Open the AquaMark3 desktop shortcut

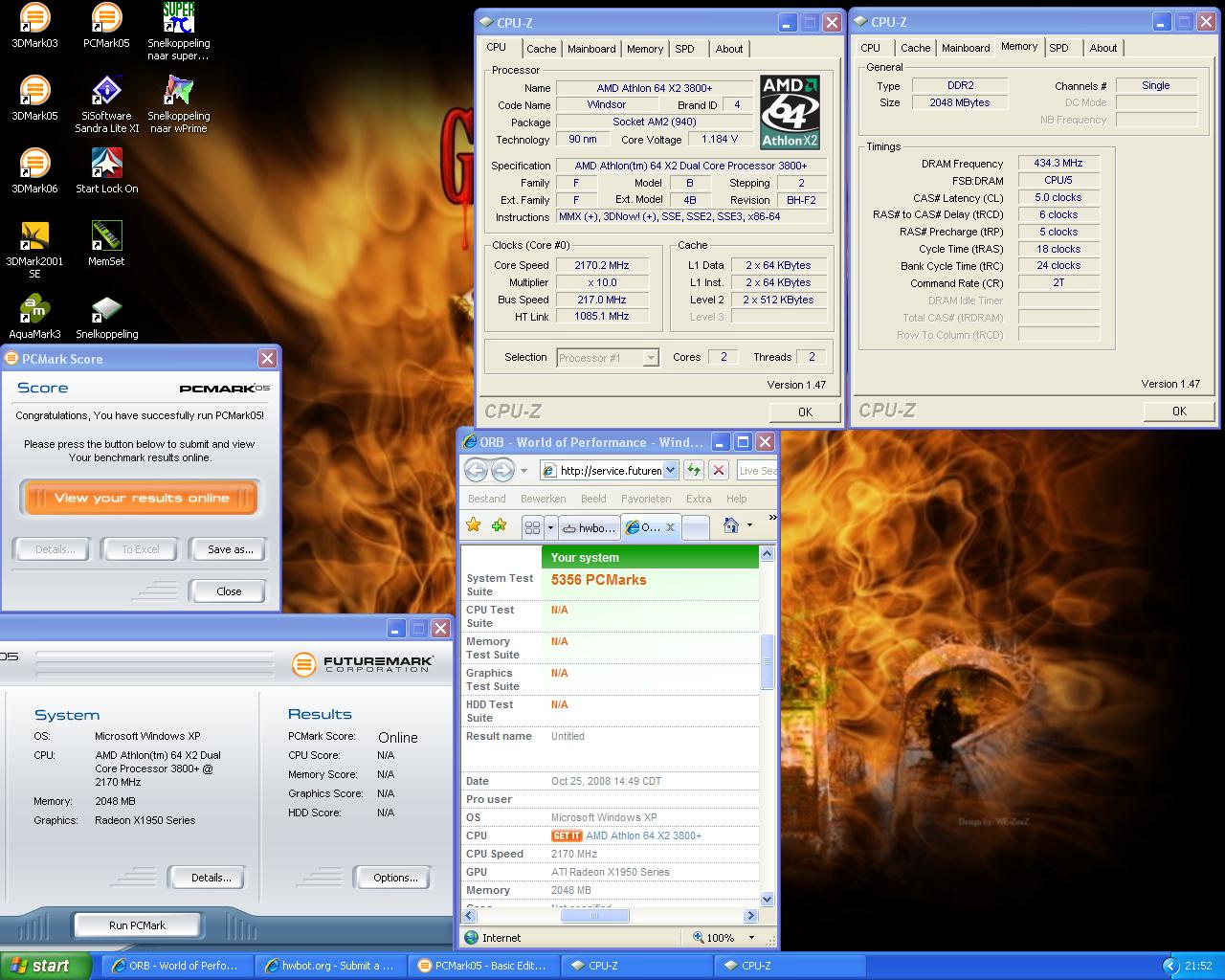point(34,317)
